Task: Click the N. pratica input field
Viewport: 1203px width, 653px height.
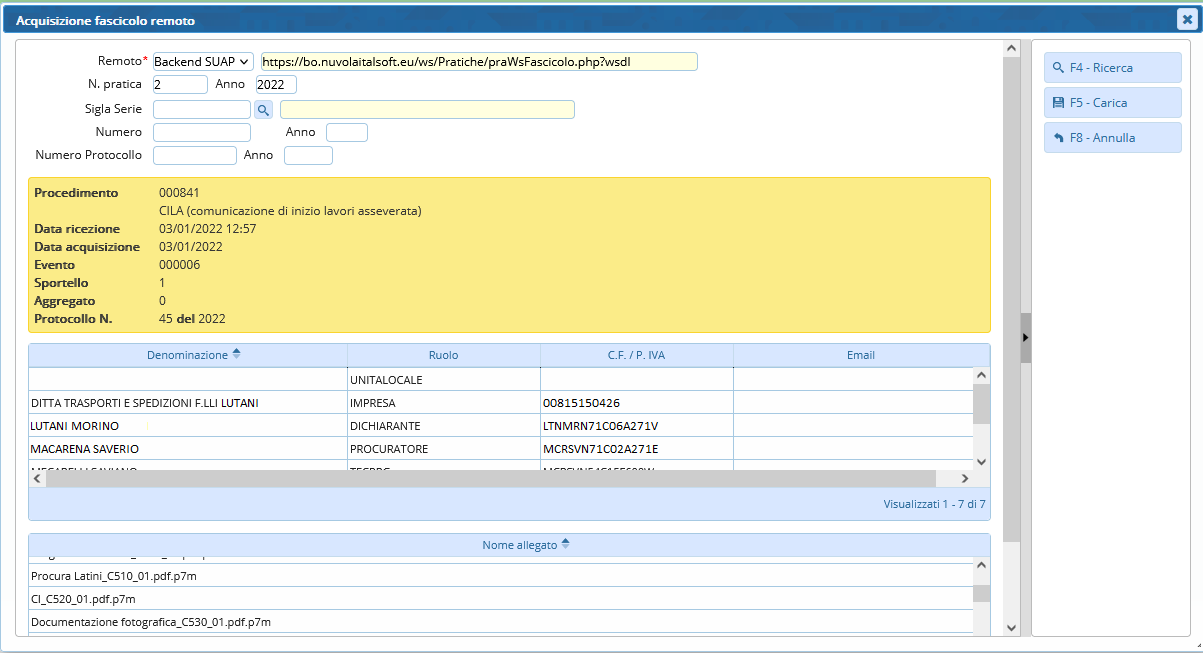Action: point(180,85)
